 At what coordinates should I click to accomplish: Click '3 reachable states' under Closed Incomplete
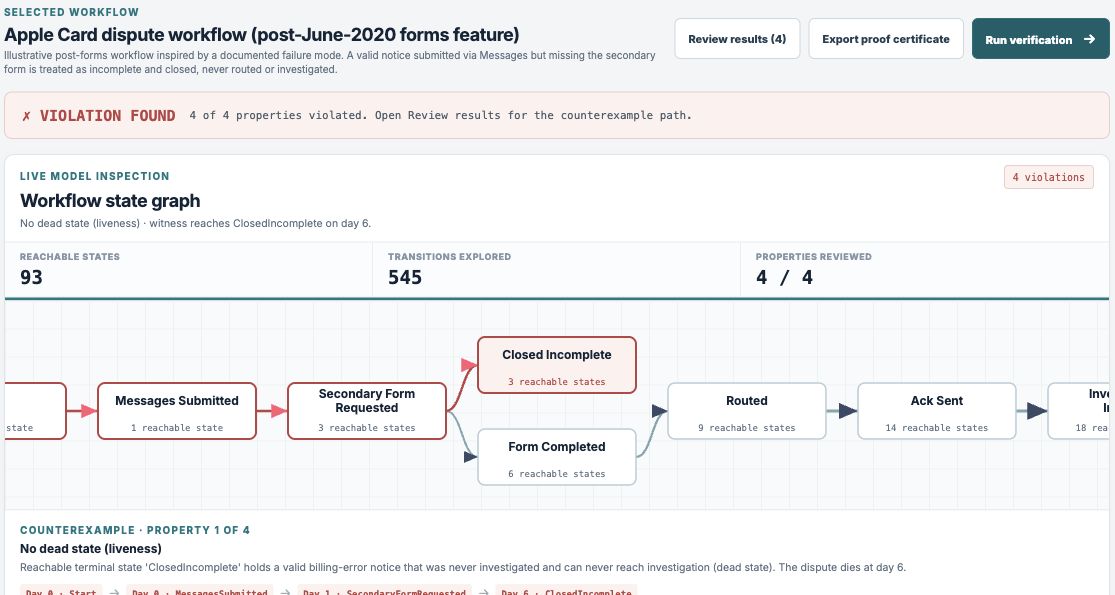click(x=557, y=382)
